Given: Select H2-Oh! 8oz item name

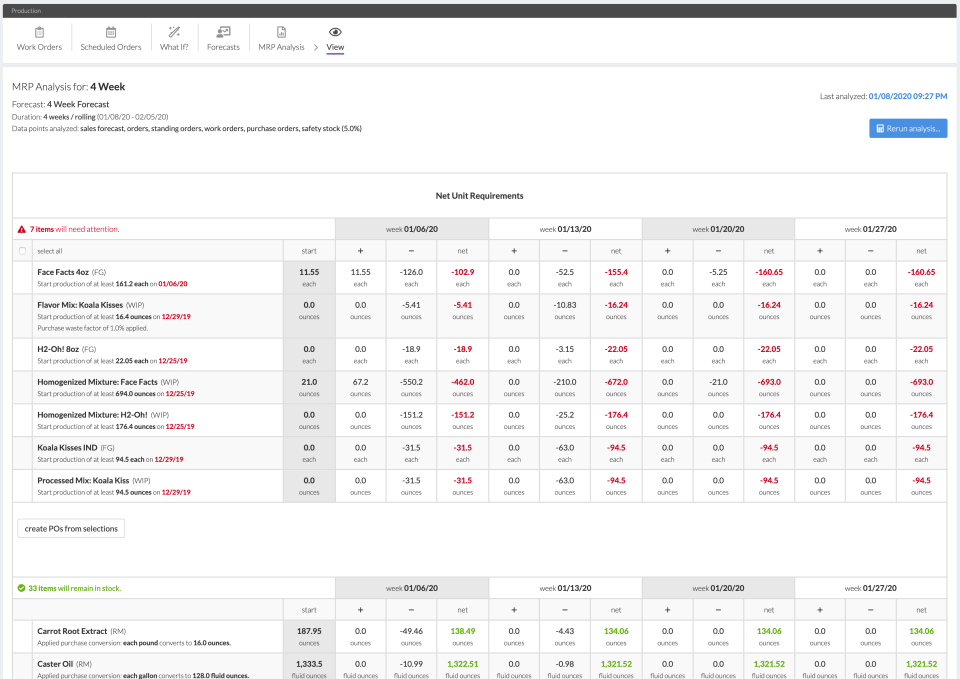Looking at the screenshot, I should pos(58,349).
